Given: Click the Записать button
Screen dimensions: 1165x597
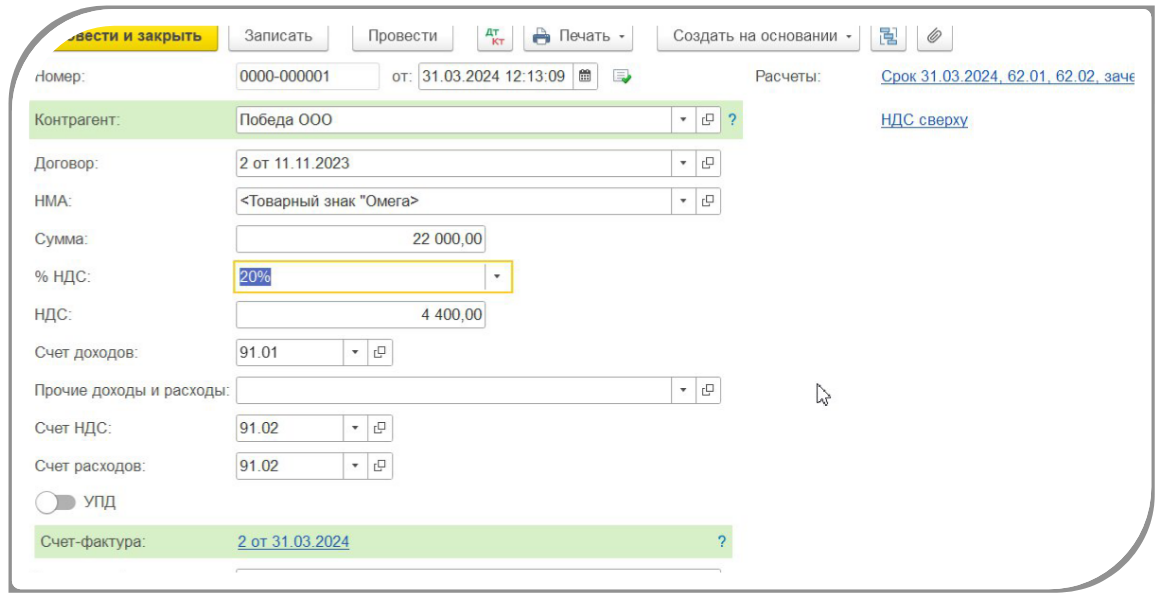Looking at the screenshot, I should (x=279, y=36).
